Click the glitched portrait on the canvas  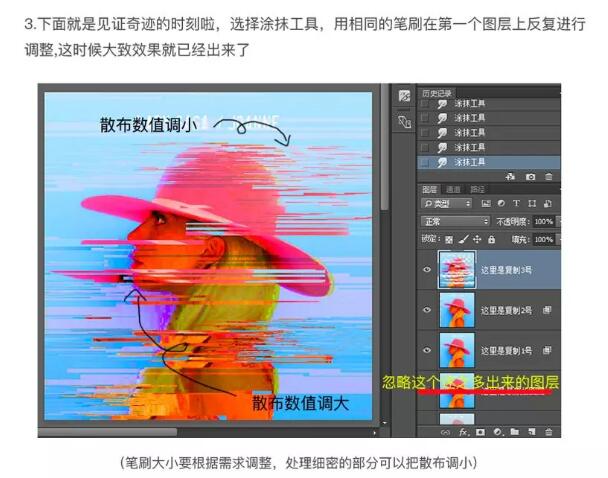pos(208,257)
